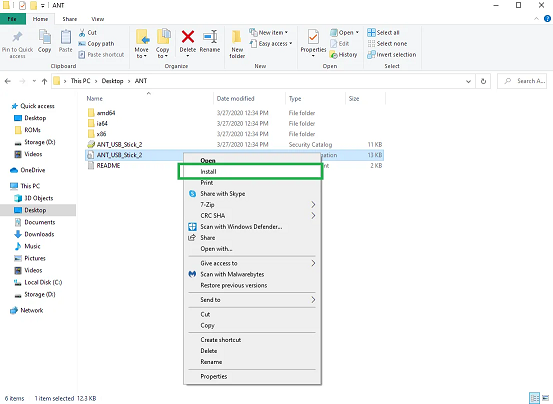This screenshot has width=553, height=404.
Task: Click Pin to Quick access icon
Action: coord(17,44)
